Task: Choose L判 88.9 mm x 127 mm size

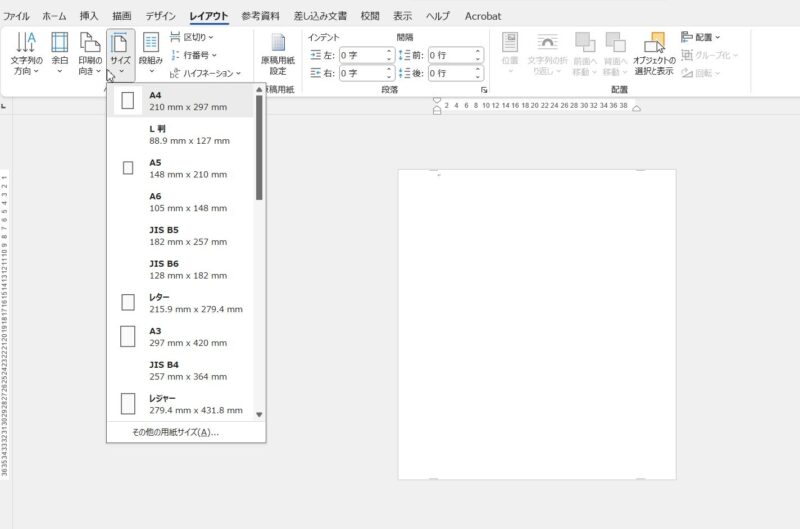Action: point(181,135)
